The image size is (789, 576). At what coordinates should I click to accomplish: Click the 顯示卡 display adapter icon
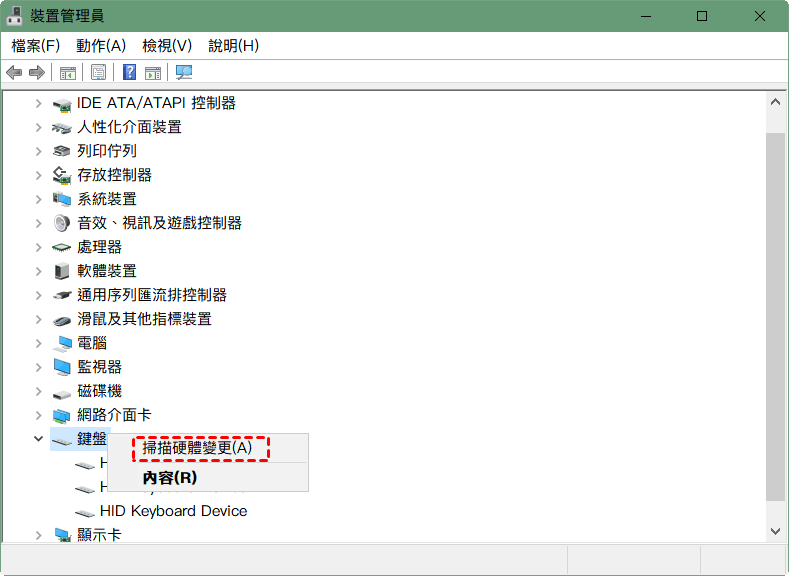[x=62, y=535]
